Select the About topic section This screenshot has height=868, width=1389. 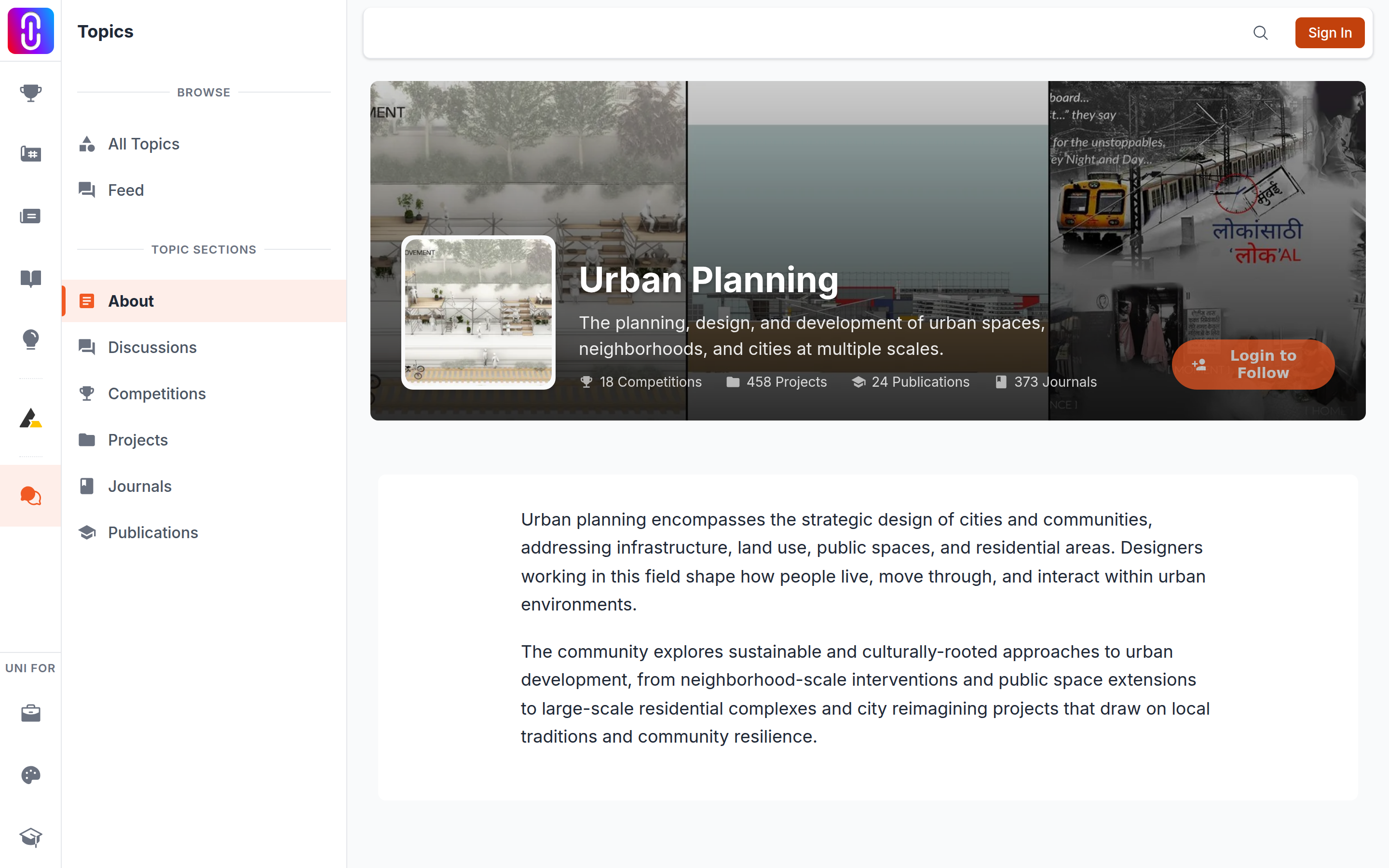[204, 301]
